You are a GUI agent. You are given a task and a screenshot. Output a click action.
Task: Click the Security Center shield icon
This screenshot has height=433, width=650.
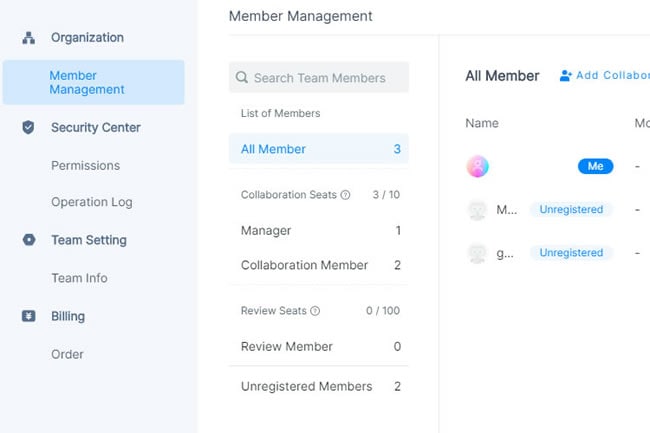28,127
